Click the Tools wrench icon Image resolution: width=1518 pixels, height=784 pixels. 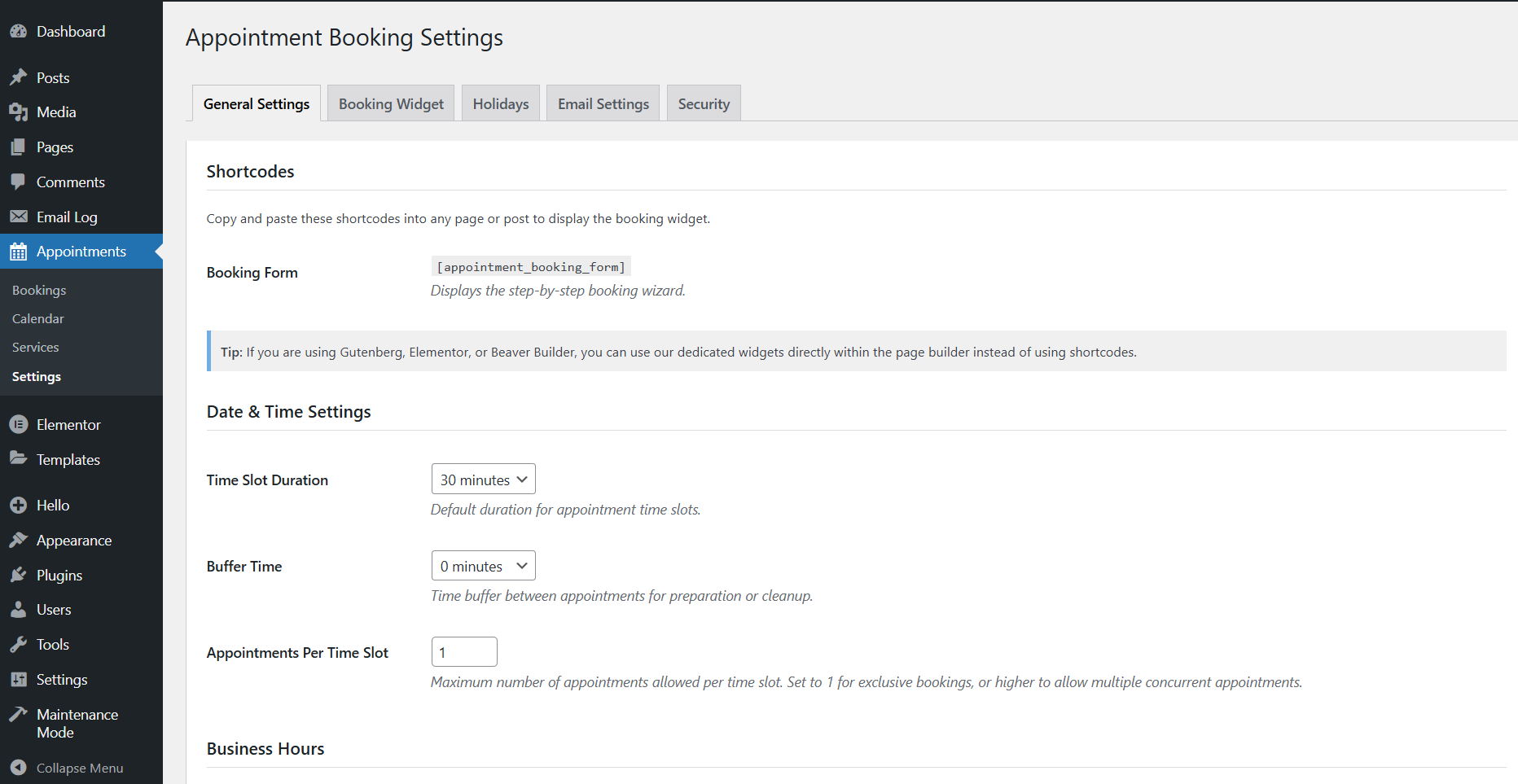pos(19,644)
